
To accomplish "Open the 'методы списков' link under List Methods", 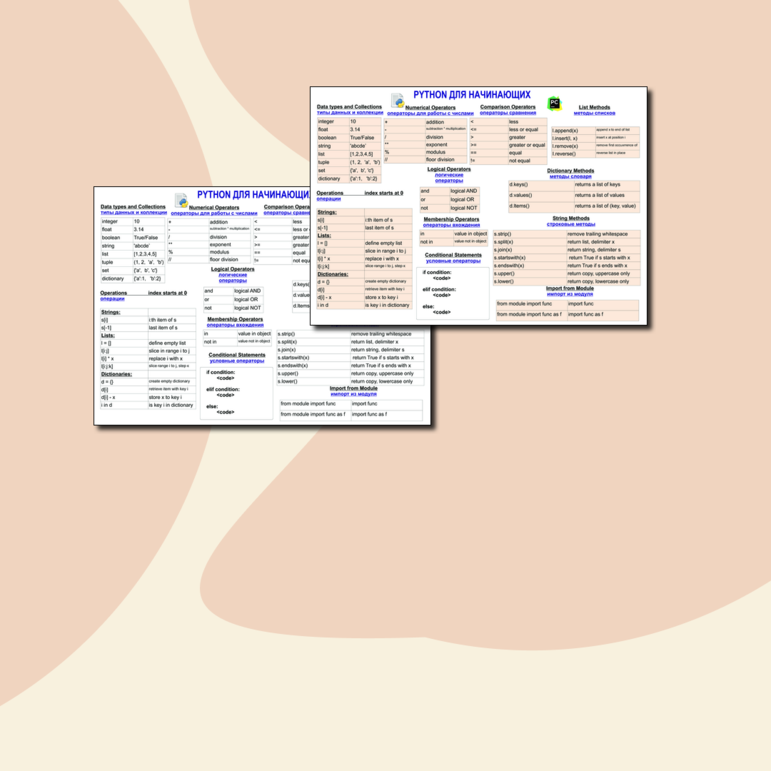I will [x=594, y=113].
